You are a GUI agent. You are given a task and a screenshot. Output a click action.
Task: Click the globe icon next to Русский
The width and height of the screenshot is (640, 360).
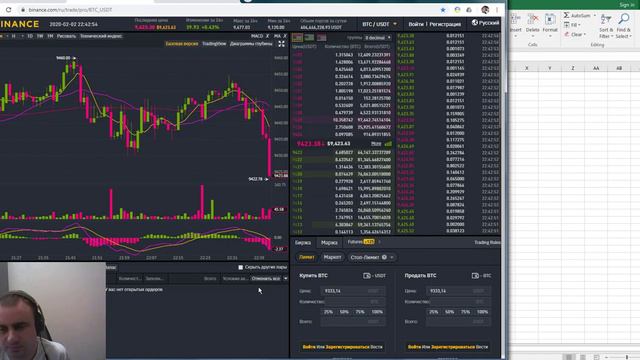pos(475,22)
